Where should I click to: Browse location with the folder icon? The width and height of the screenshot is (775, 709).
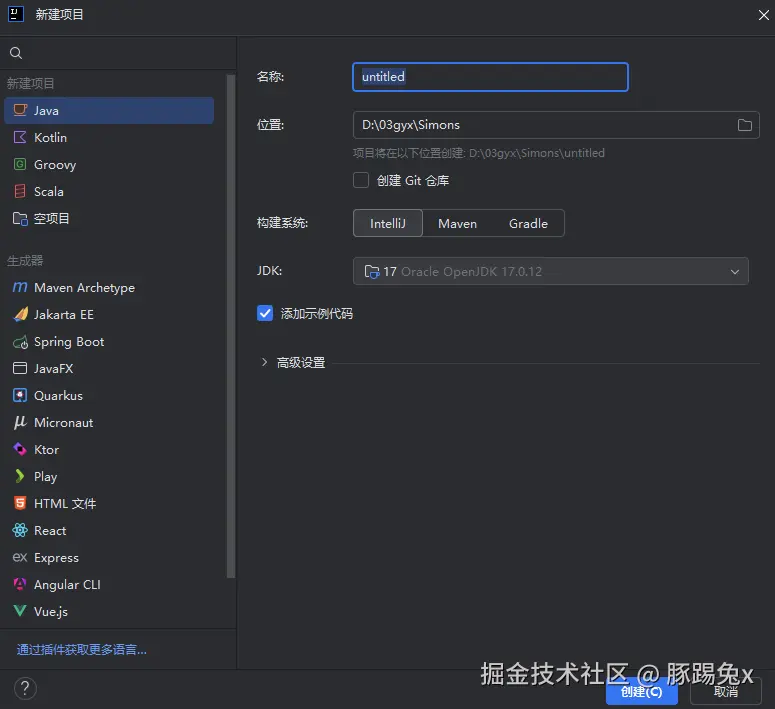pos(744,125)
